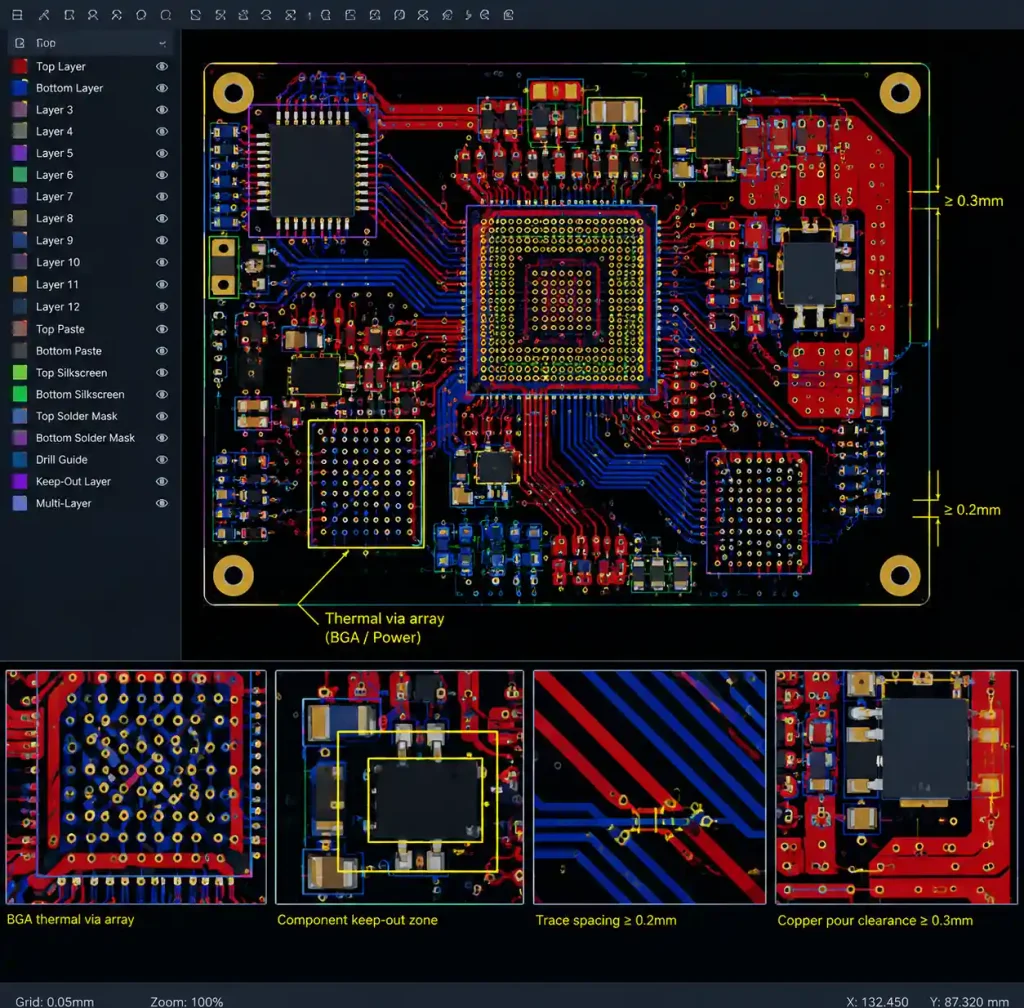This screenshot has height=1008, width=1024.
Task: Toggle visibility of Top Layer
Action: pyautogui.click(x=161, y=67)
